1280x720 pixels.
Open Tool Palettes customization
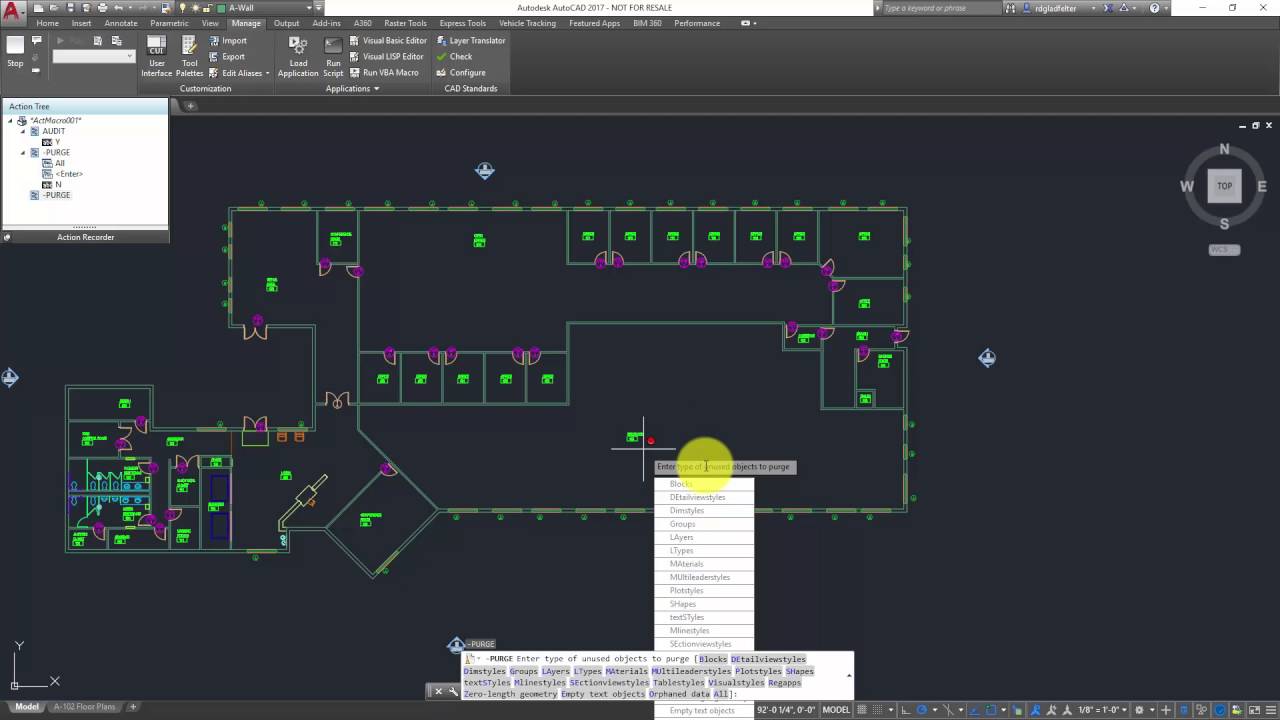pos(189,56)
